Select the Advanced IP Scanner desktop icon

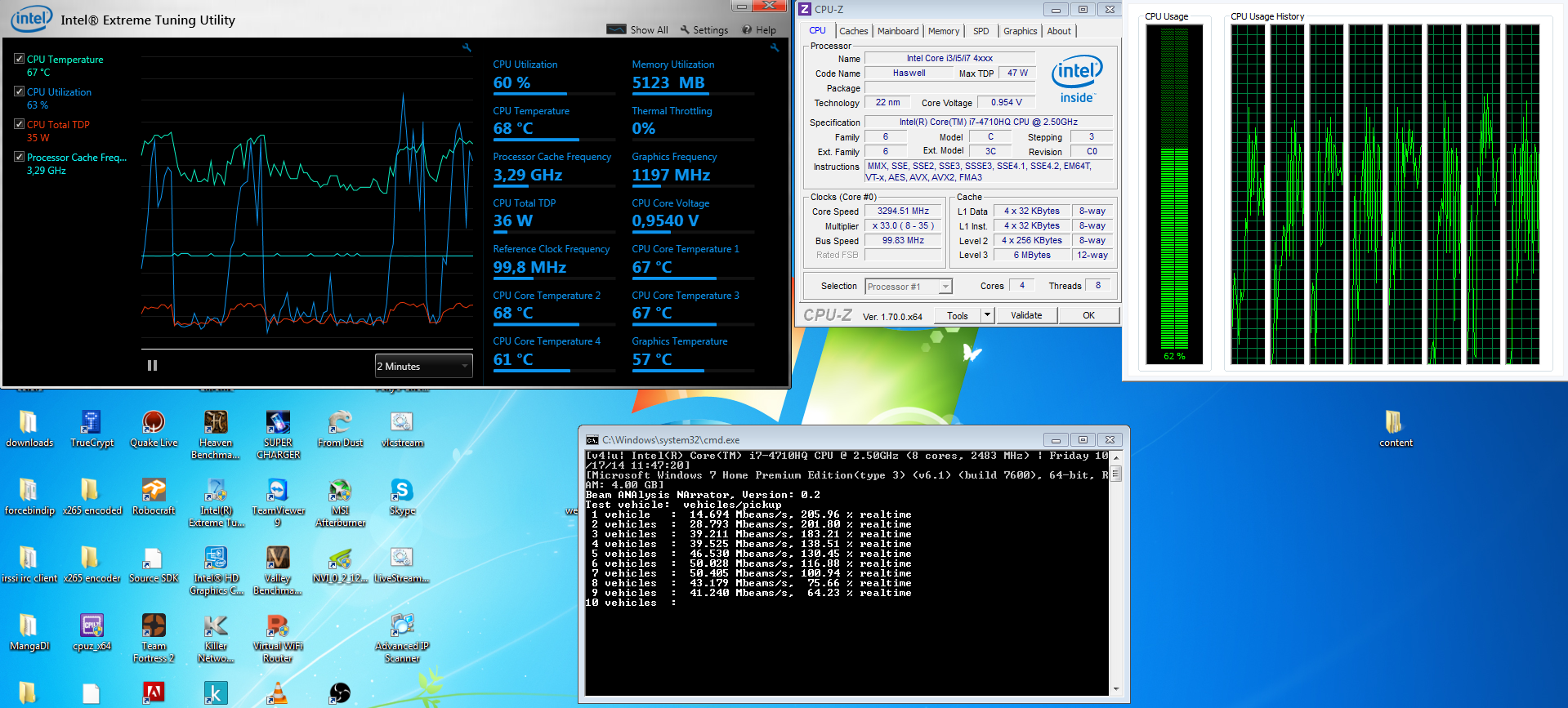(x=402, y=639)
